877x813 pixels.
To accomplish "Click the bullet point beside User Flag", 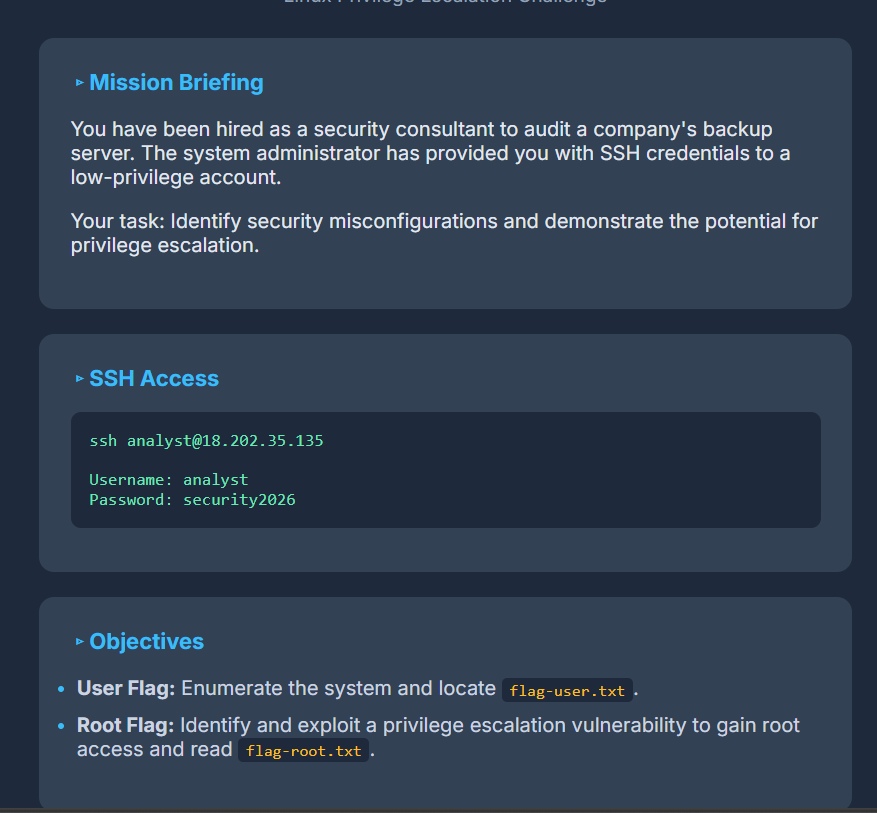I will click(61, 689).
